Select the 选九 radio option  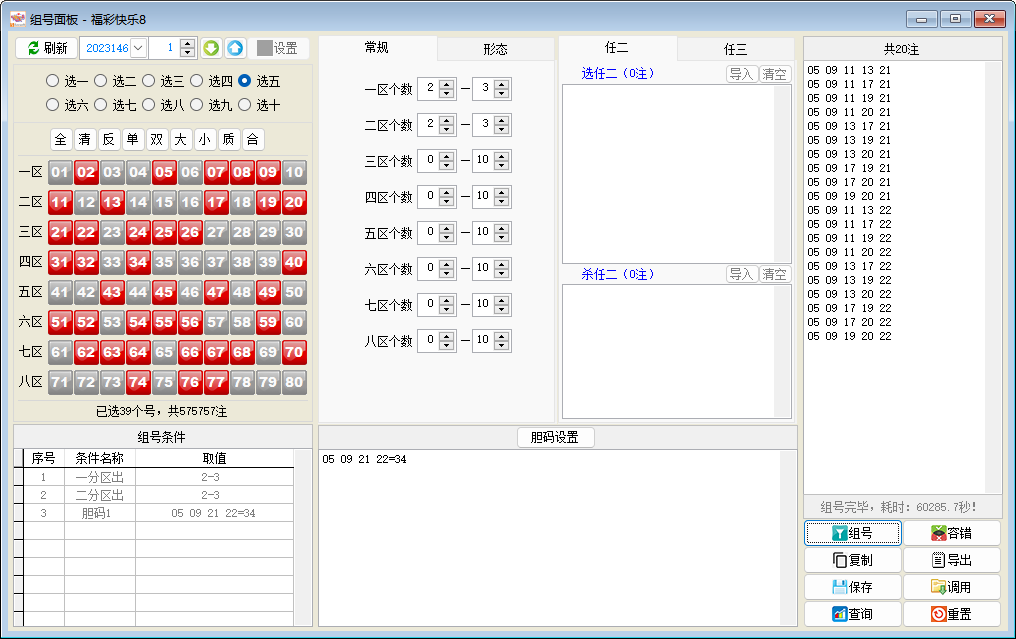211,105
